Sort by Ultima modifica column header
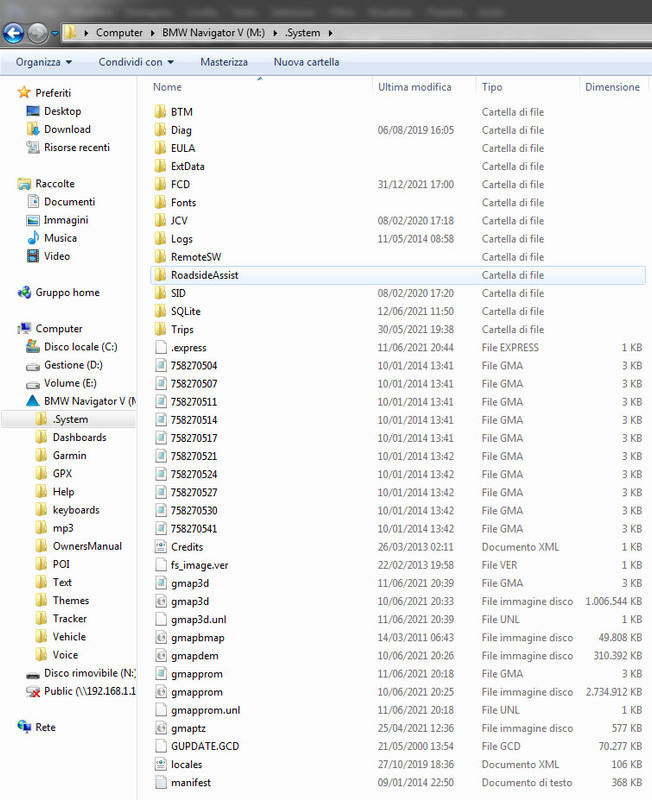Screen dimensions: 652x800 tap(414, 87)
